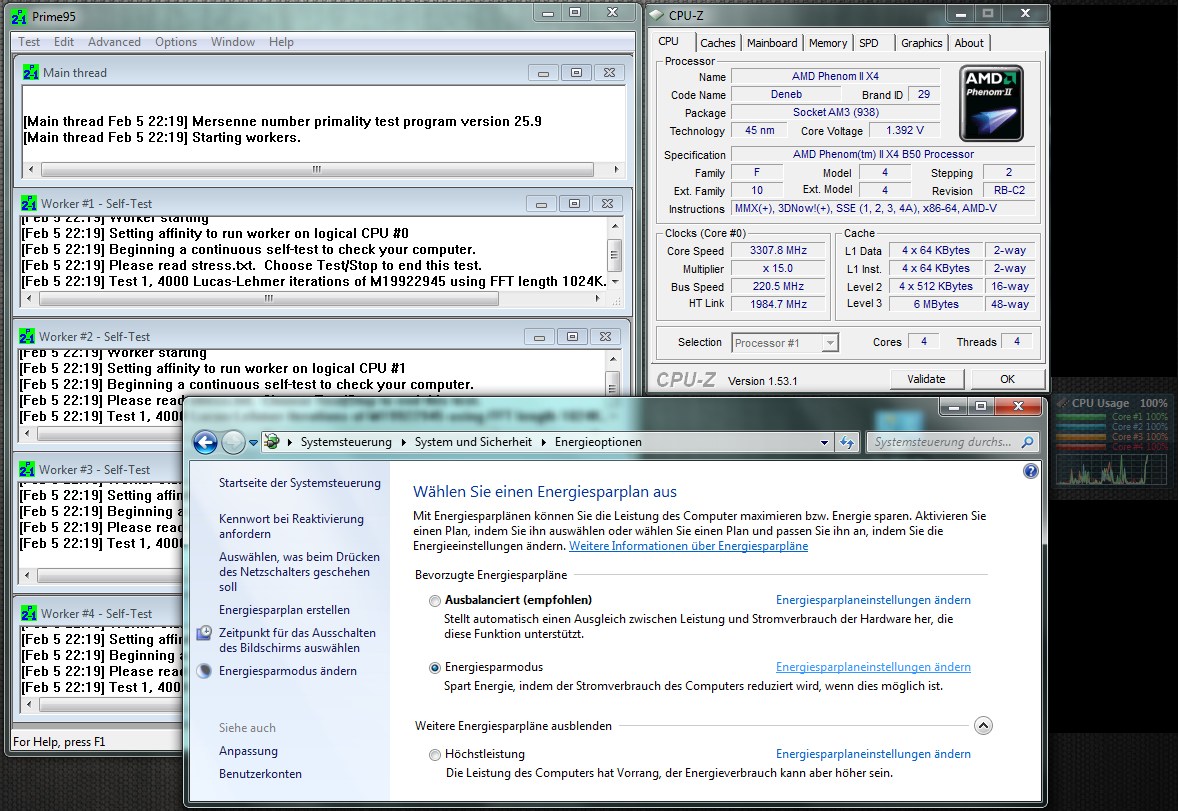The height and width of the screenshot is (811, 1178).
Task: Click the Worker #3 window icon
Action: tap(27, 470)
